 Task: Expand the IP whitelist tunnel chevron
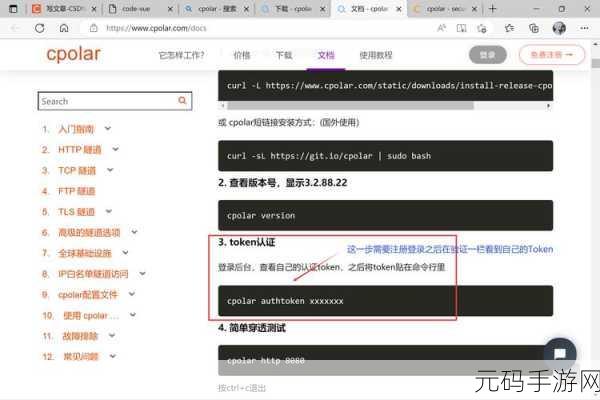point(142,273)
